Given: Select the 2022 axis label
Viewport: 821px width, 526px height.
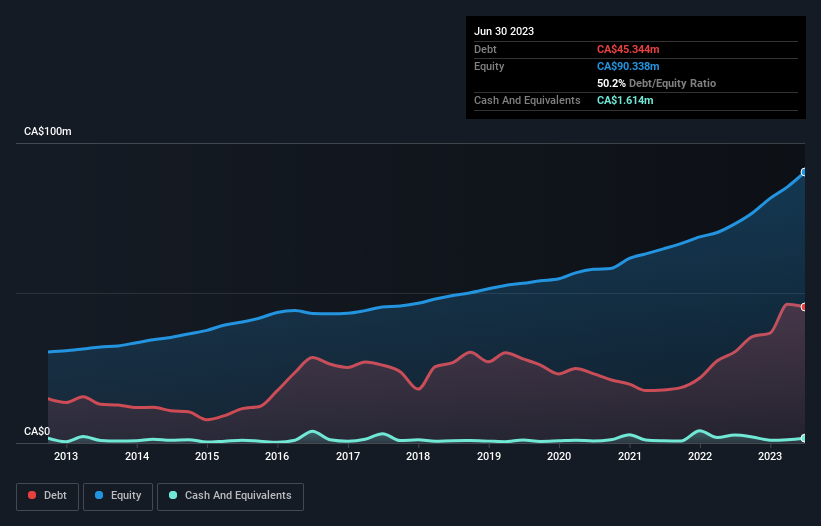Looking at the screenshot, I should (700, 456).
